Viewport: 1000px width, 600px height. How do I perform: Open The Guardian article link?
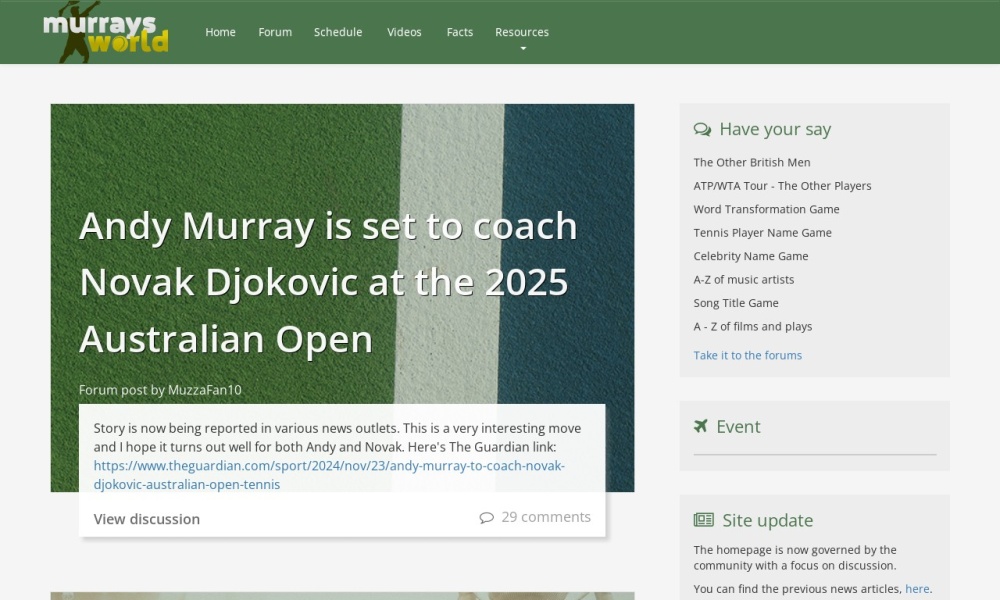point(329,475)
